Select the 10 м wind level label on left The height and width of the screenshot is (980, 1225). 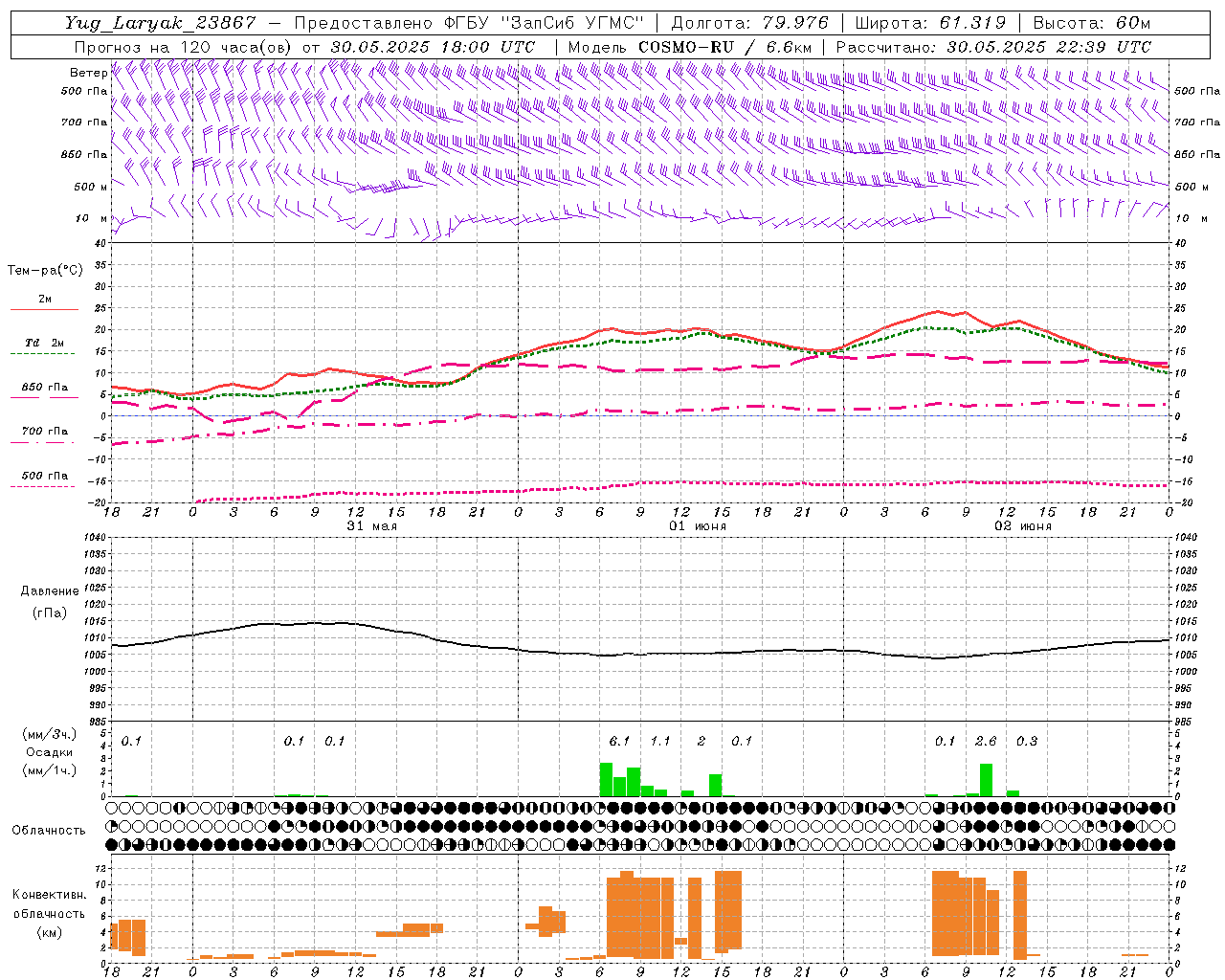[x=92, y=218]
